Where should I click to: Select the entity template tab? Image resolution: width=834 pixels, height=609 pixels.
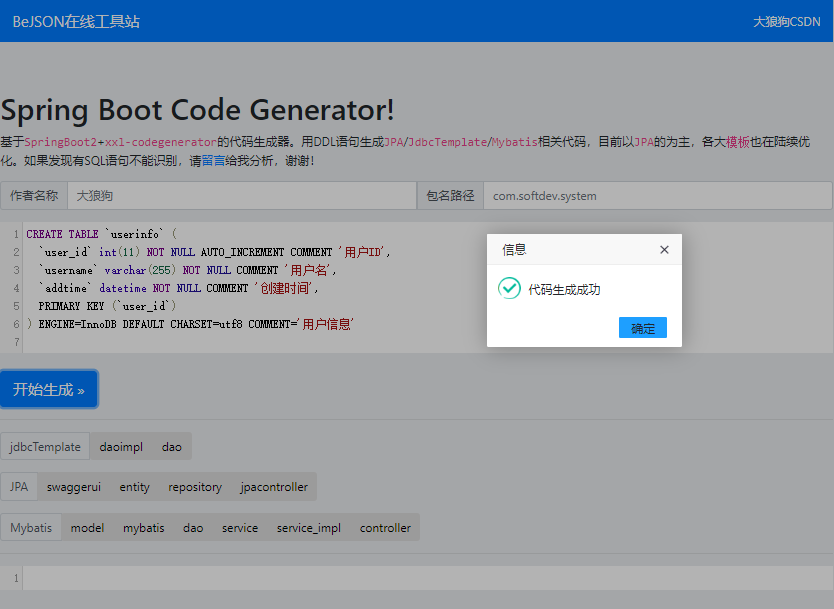[x=134, y=487]
